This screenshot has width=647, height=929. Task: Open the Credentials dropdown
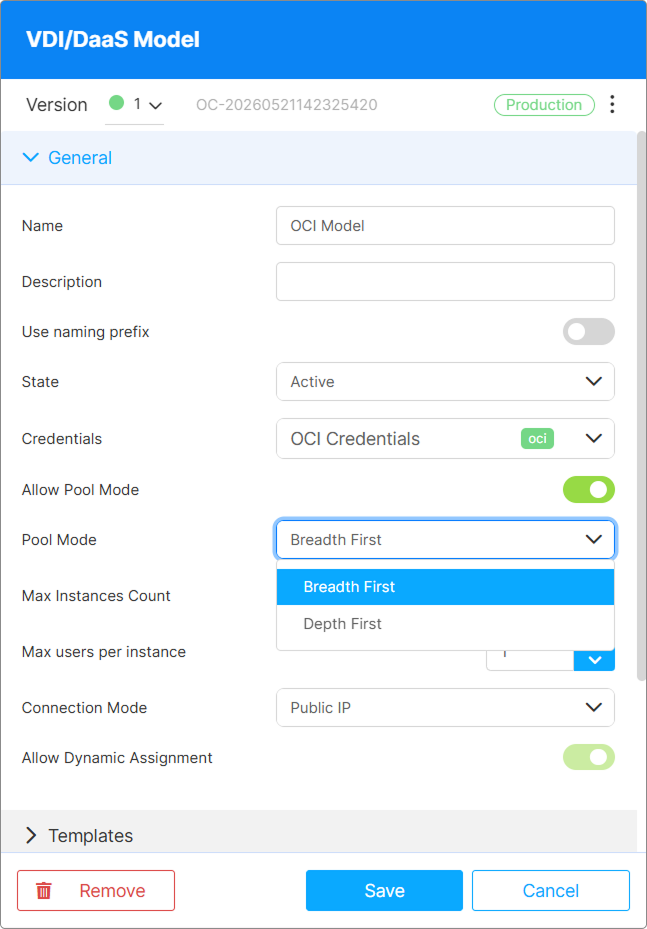[445, 438]
